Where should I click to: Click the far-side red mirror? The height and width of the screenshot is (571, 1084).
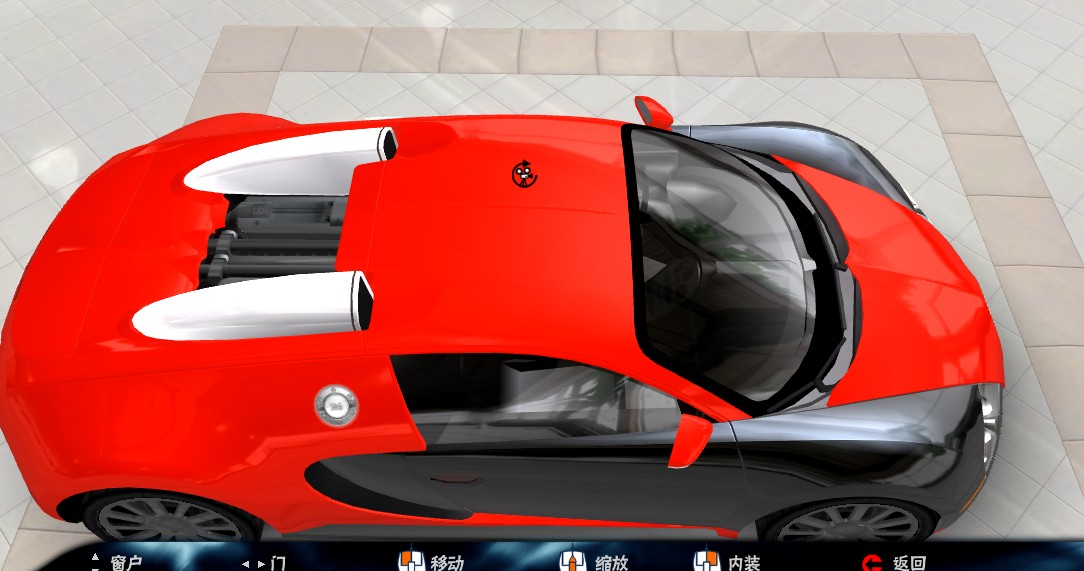point(654,110)
